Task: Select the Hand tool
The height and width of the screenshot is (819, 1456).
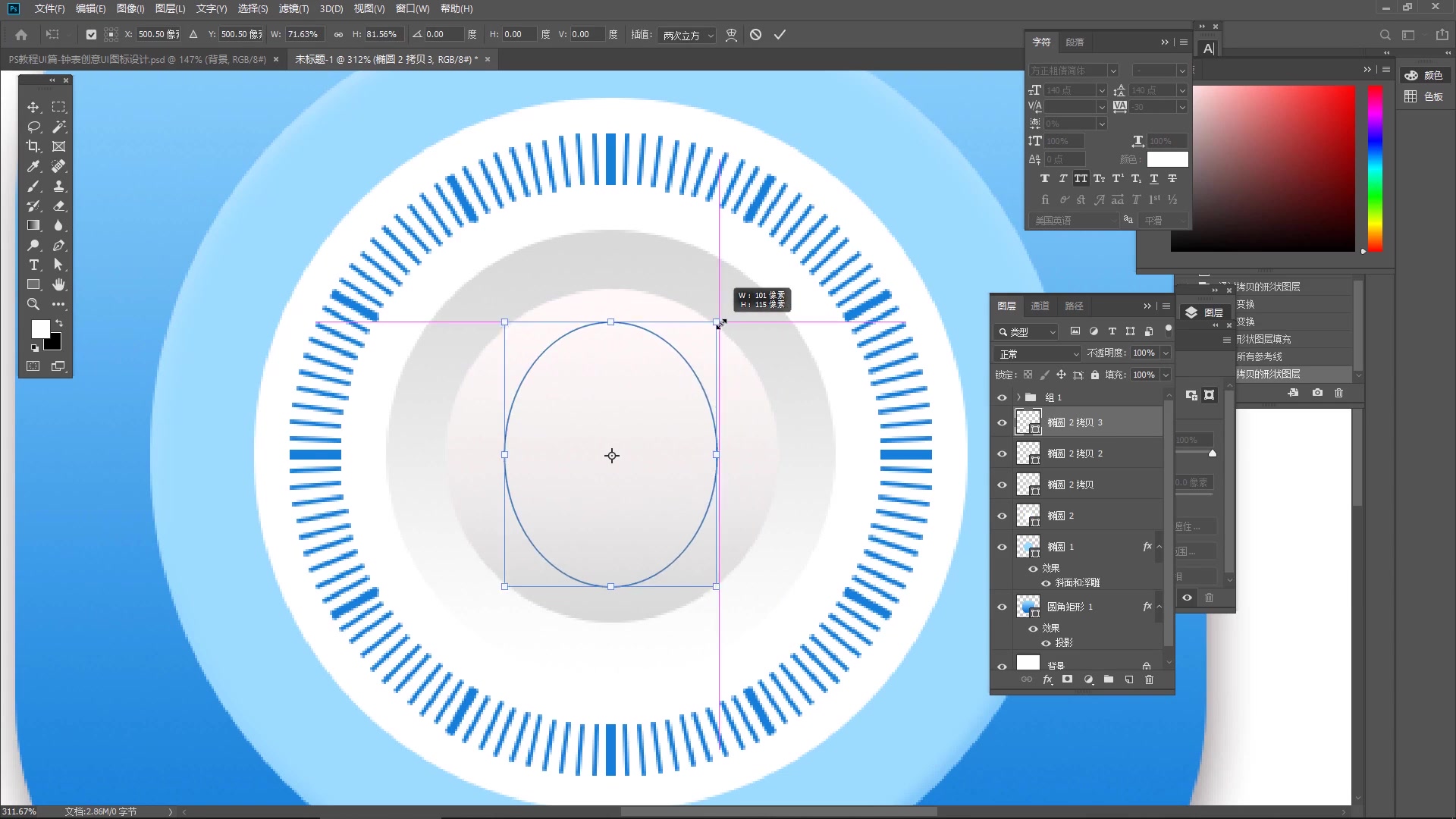Action: pos(58,284)
